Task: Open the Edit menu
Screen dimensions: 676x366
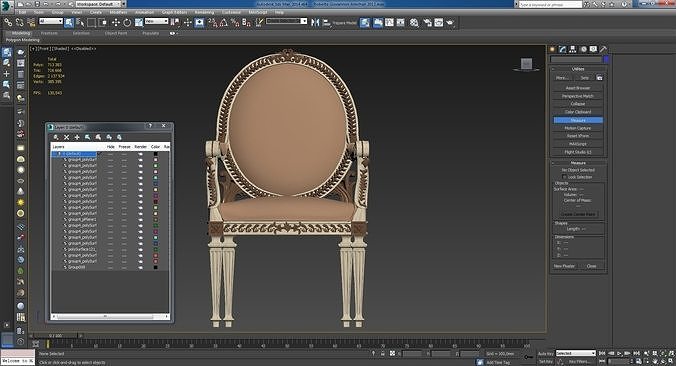Action: [x=22, y=13]
